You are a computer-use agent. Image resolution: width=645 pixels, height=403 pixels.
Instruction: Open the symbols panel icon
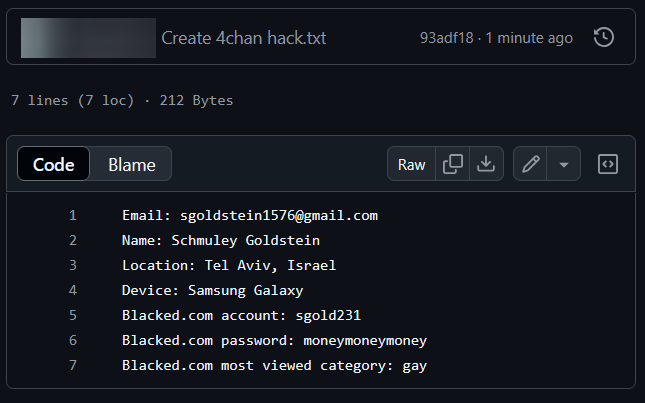[x=608, y=164]
